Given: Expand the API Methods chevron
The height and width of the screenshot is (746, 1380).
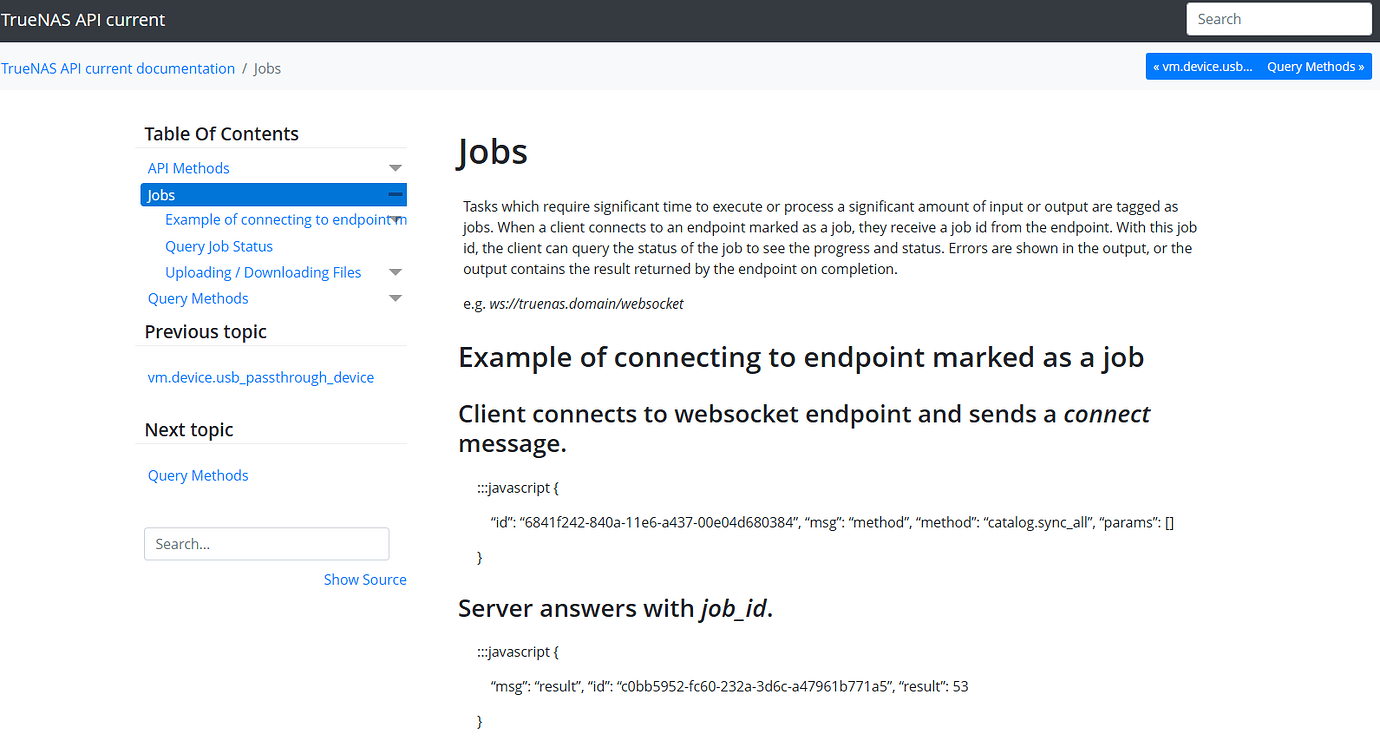Looking at the screenshot, I should click(x=396, y=167).
